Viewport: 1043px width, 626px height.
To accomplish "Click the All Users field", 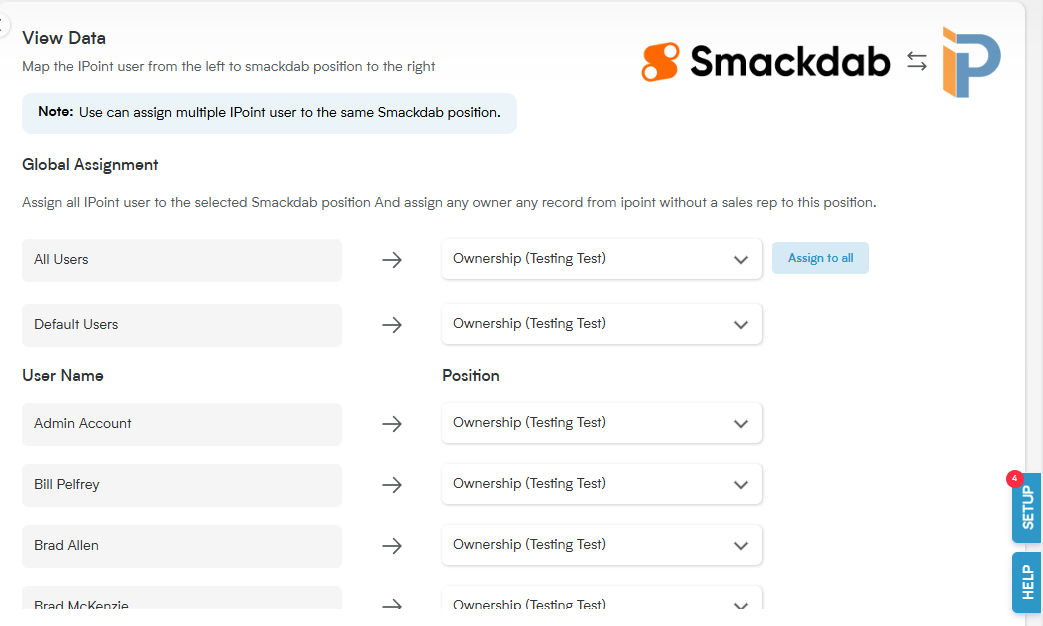I will 182,260.
